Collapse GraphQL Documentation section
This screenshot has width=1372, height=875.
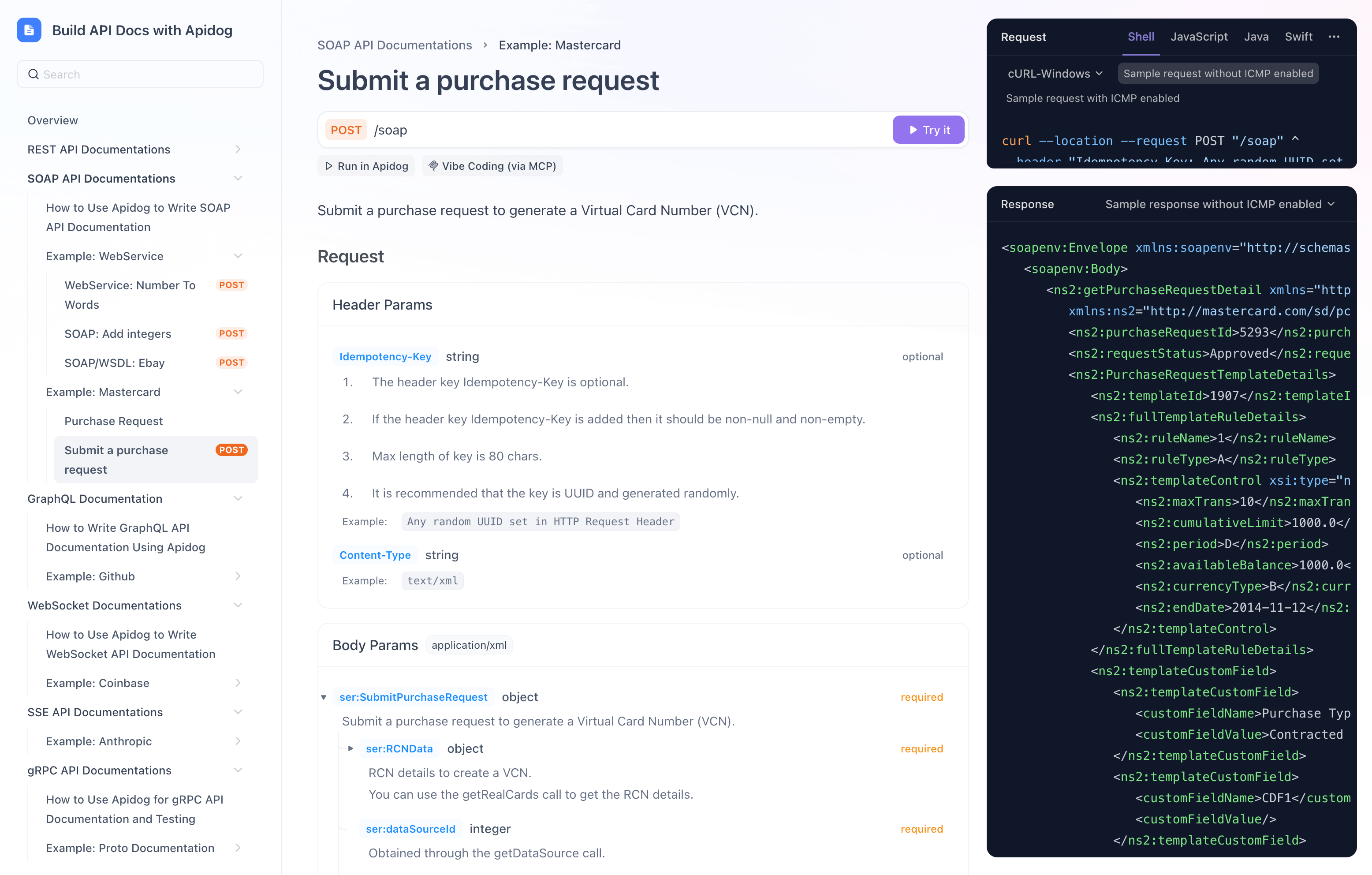pyautogui.click(x=238, y=498)
